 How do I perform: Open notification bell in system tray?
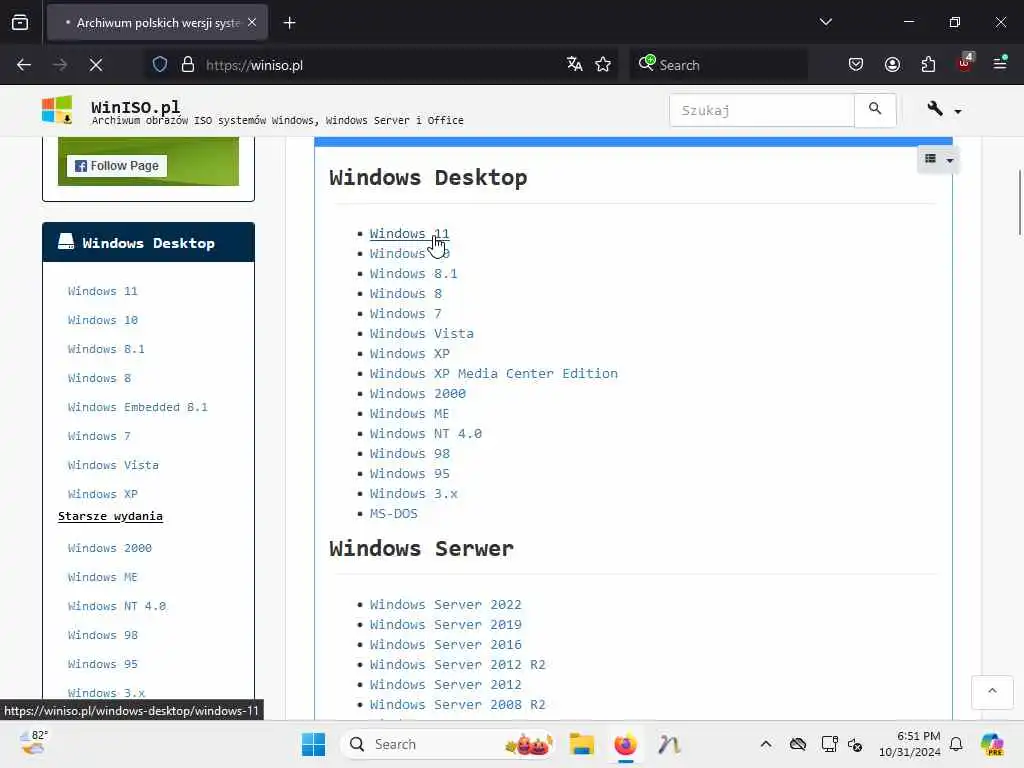coord(956,744)
